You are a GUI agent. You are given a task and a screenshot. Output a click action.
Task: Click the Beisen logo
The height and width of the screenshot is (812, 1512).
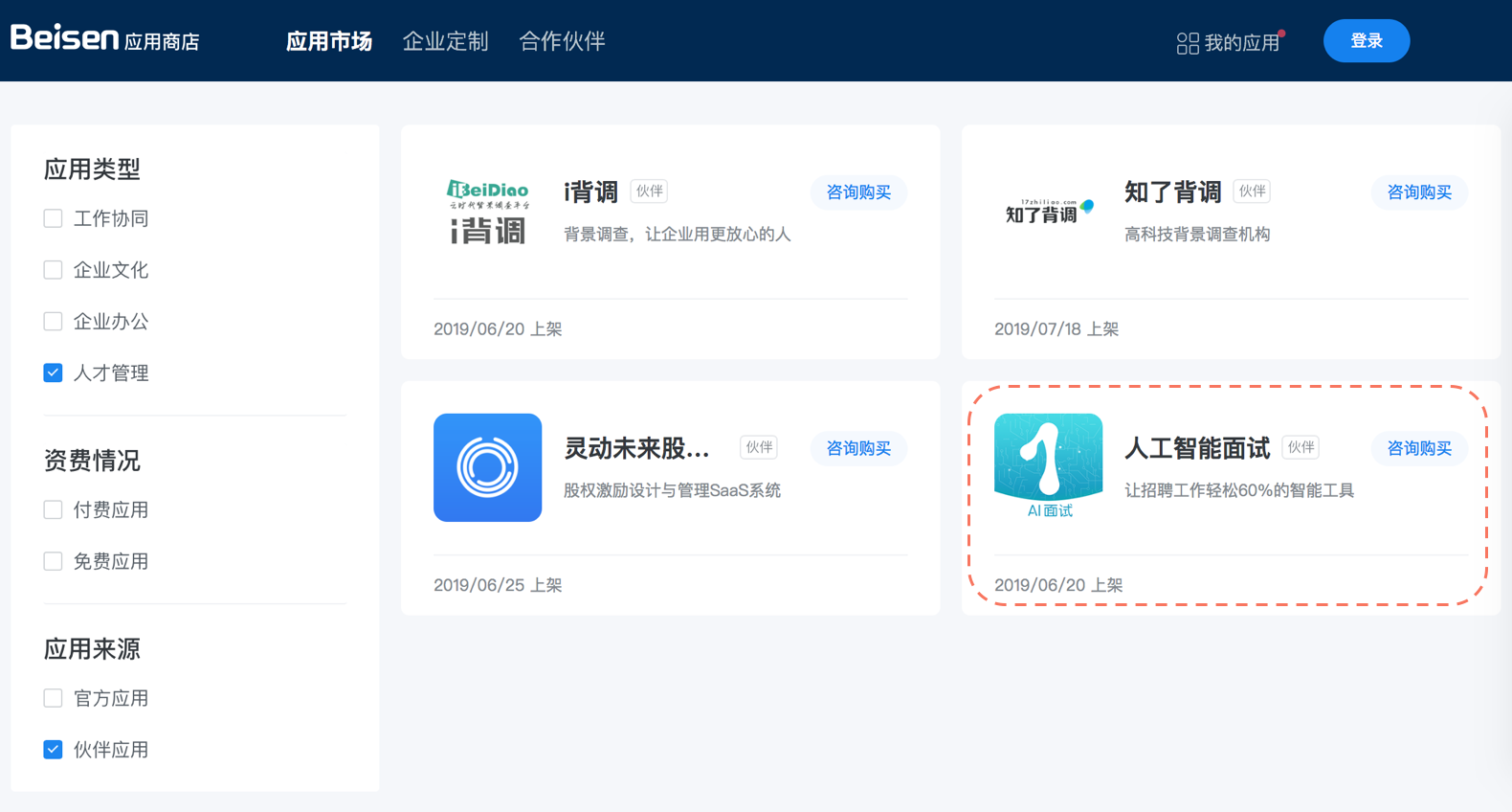point(105,39)
